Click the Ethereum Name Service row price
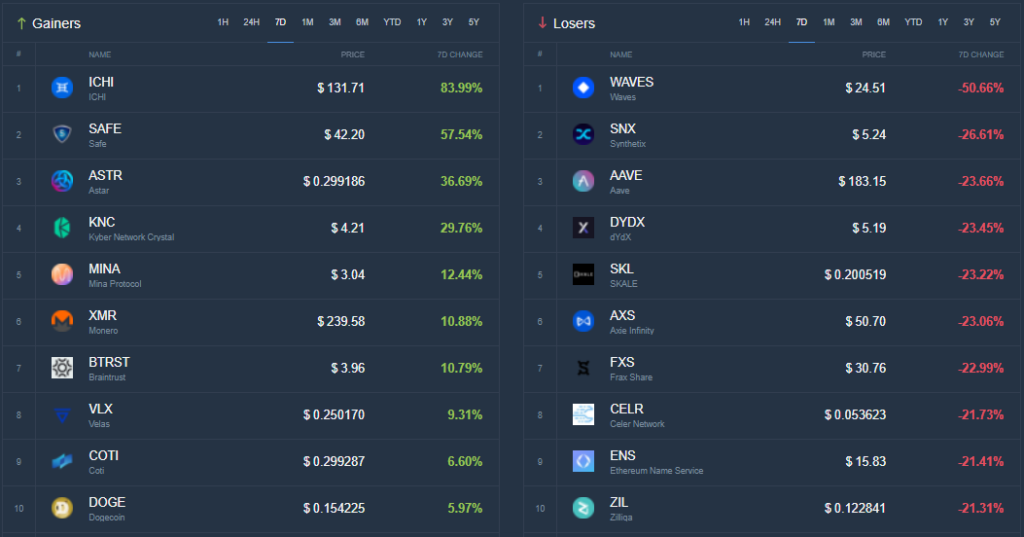1024x537 pixels. coord(865,462)
